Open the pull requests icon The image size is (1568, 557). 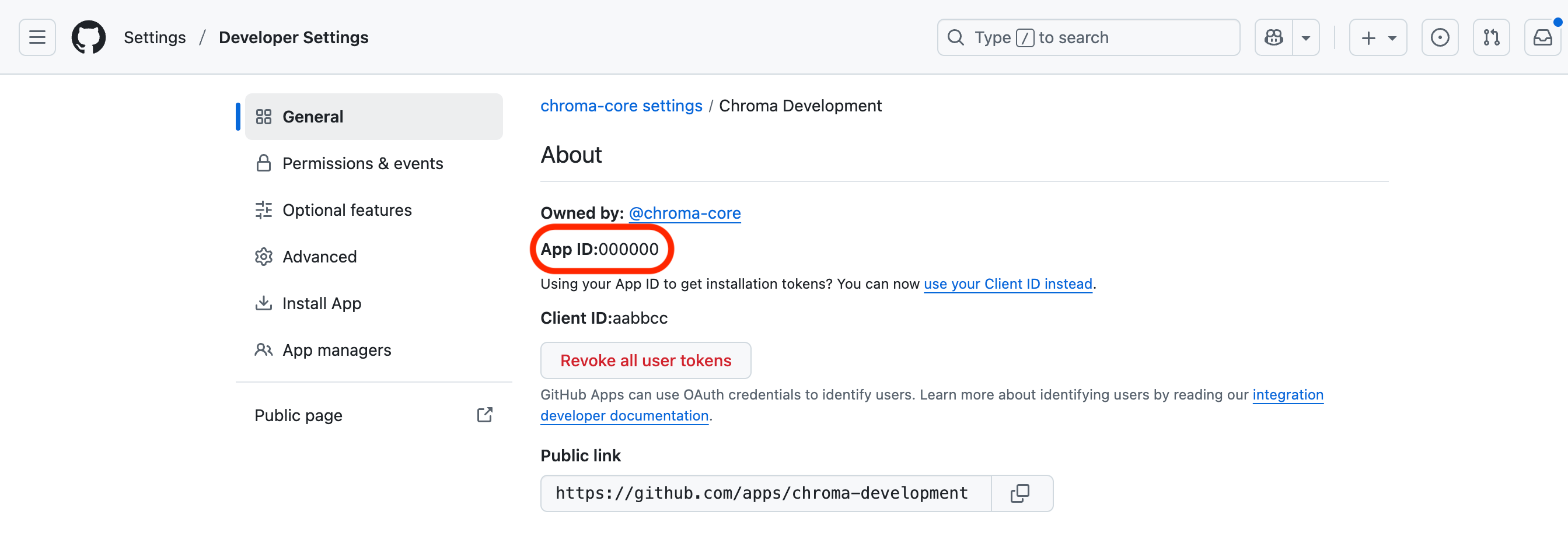1492,37
